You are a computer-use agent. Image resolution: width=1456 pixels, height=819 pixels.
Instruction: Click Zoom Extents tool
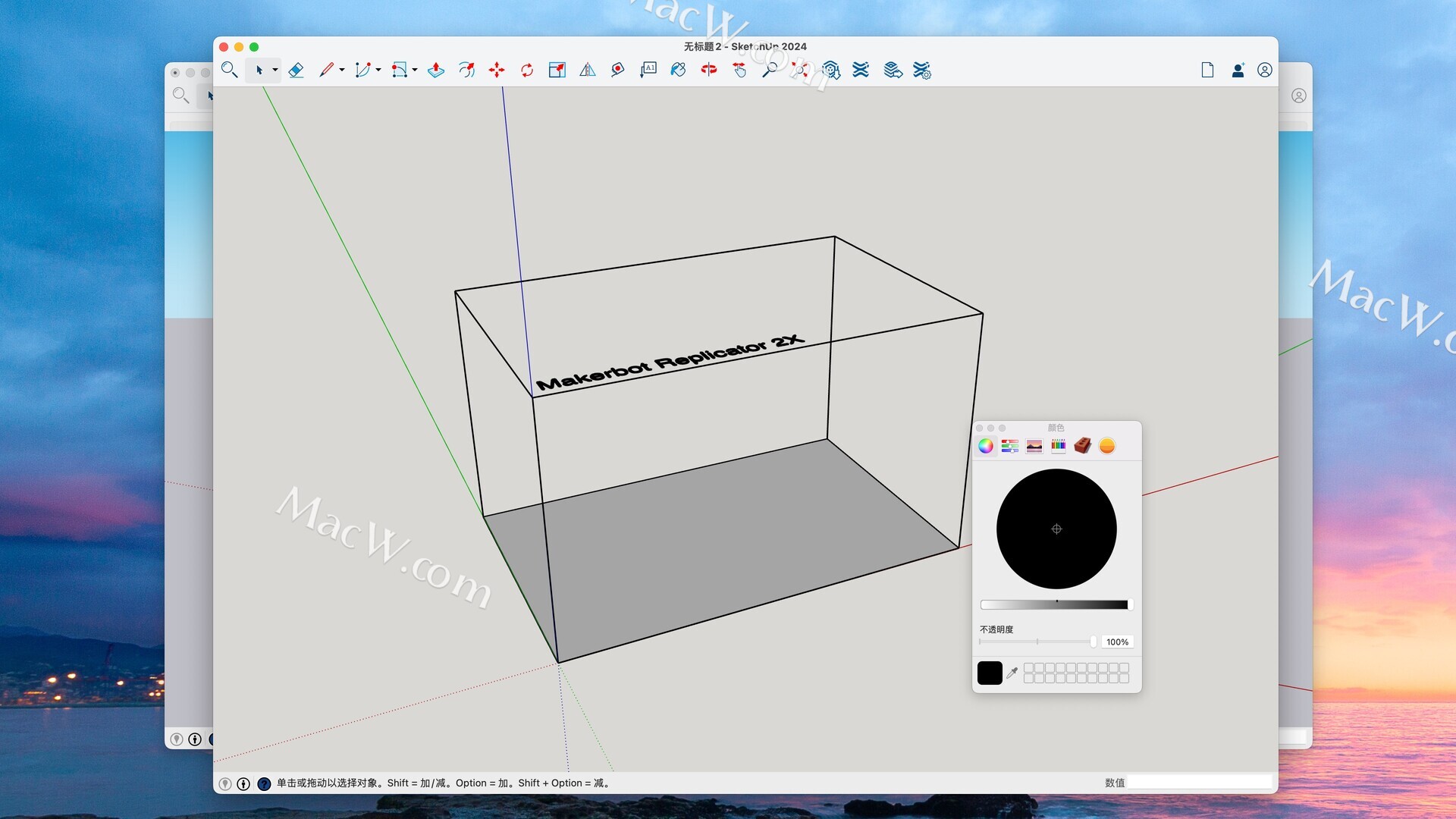[x=800, y=70]
